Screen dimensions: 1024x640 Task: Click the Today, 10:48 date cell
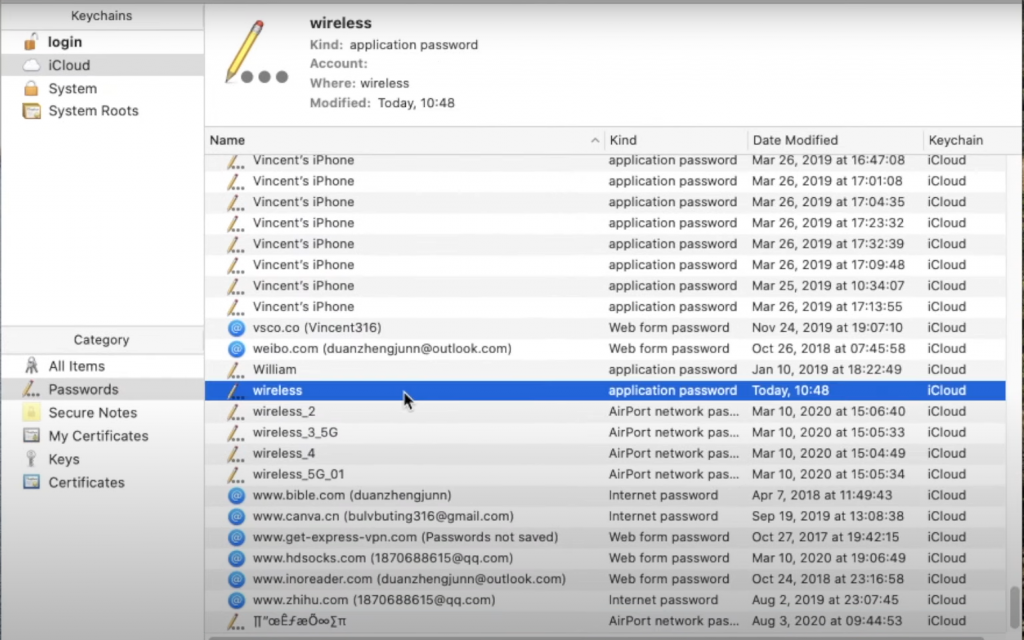(790, 391)
